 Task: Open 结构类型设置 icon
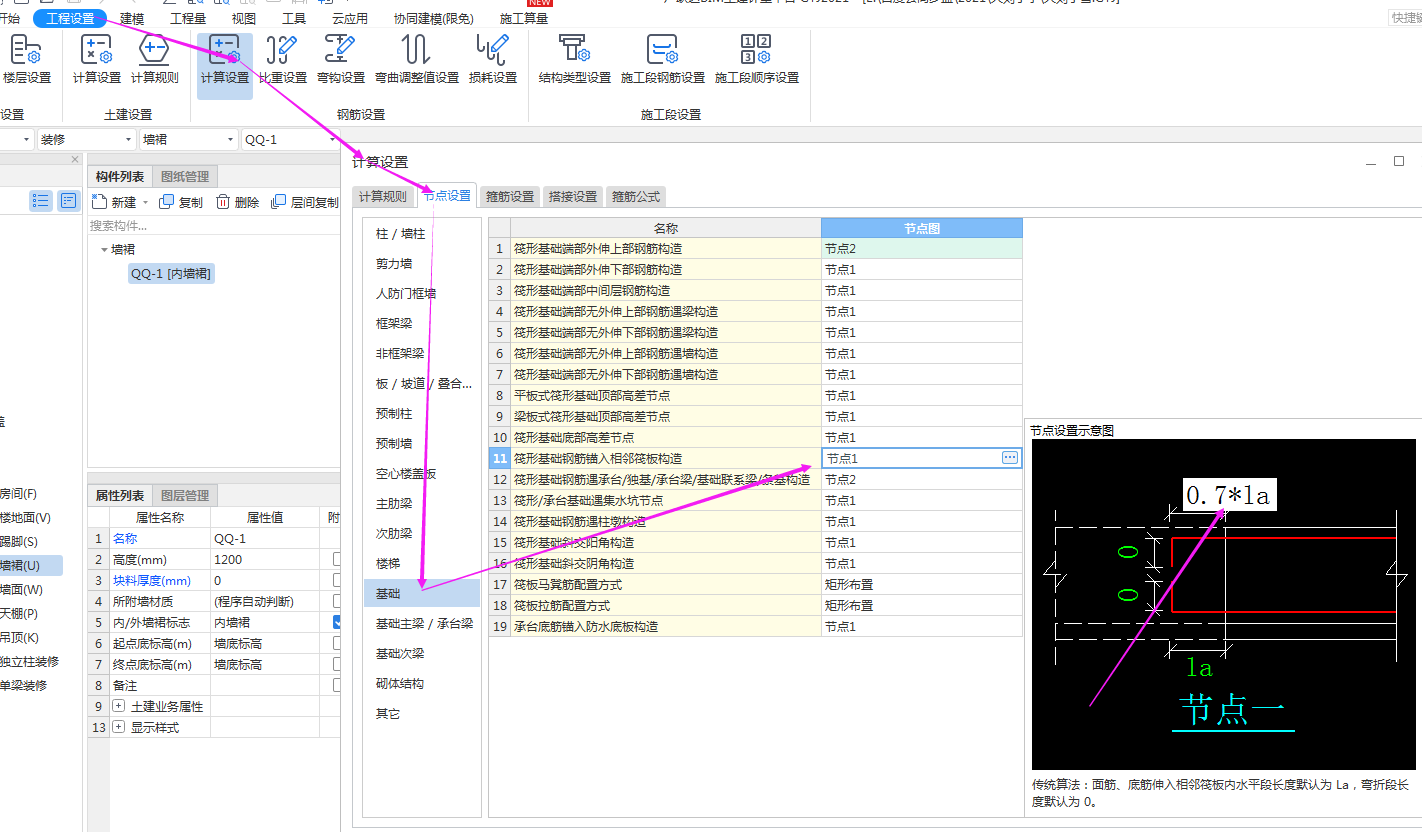click(574, 50)
